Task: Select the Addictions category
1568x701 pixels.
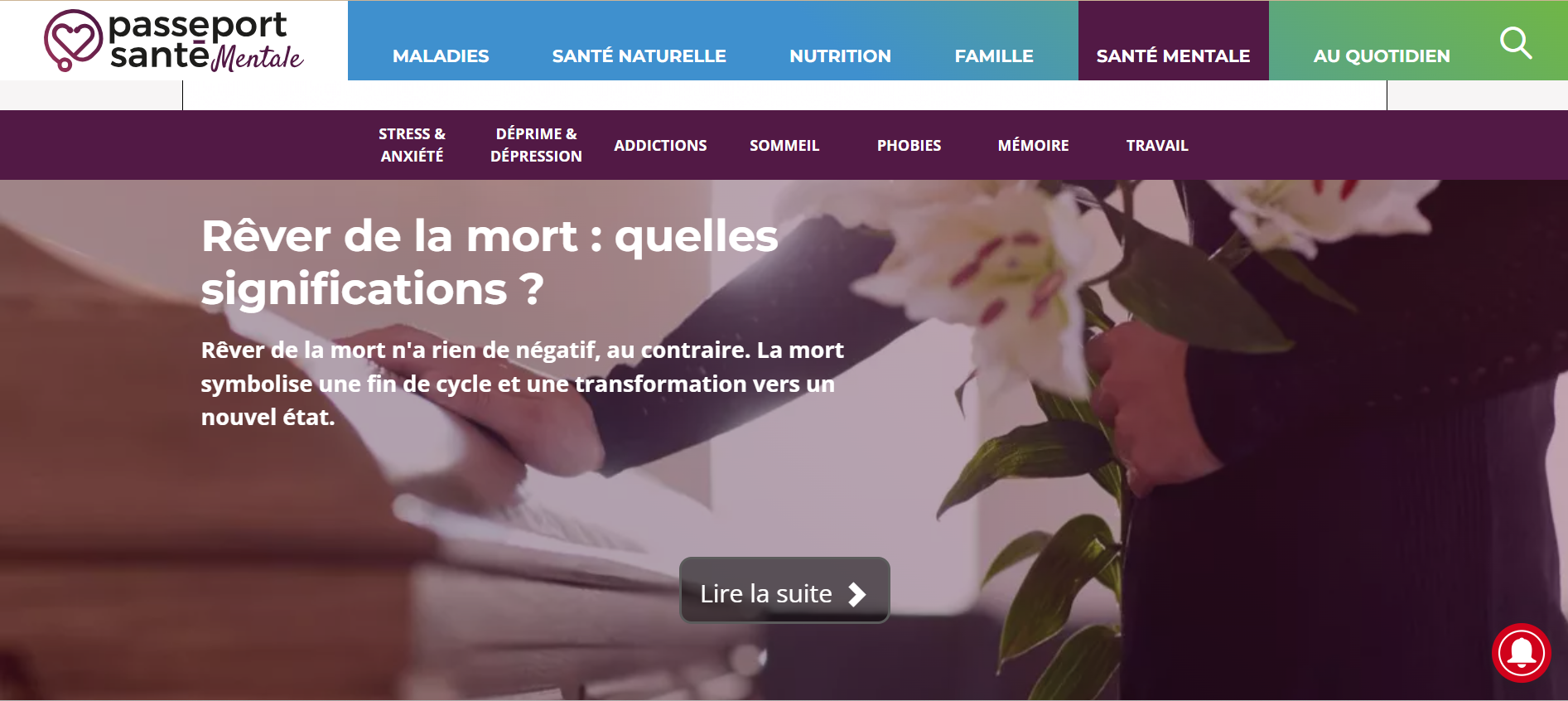Action: (x=660, y=145)
